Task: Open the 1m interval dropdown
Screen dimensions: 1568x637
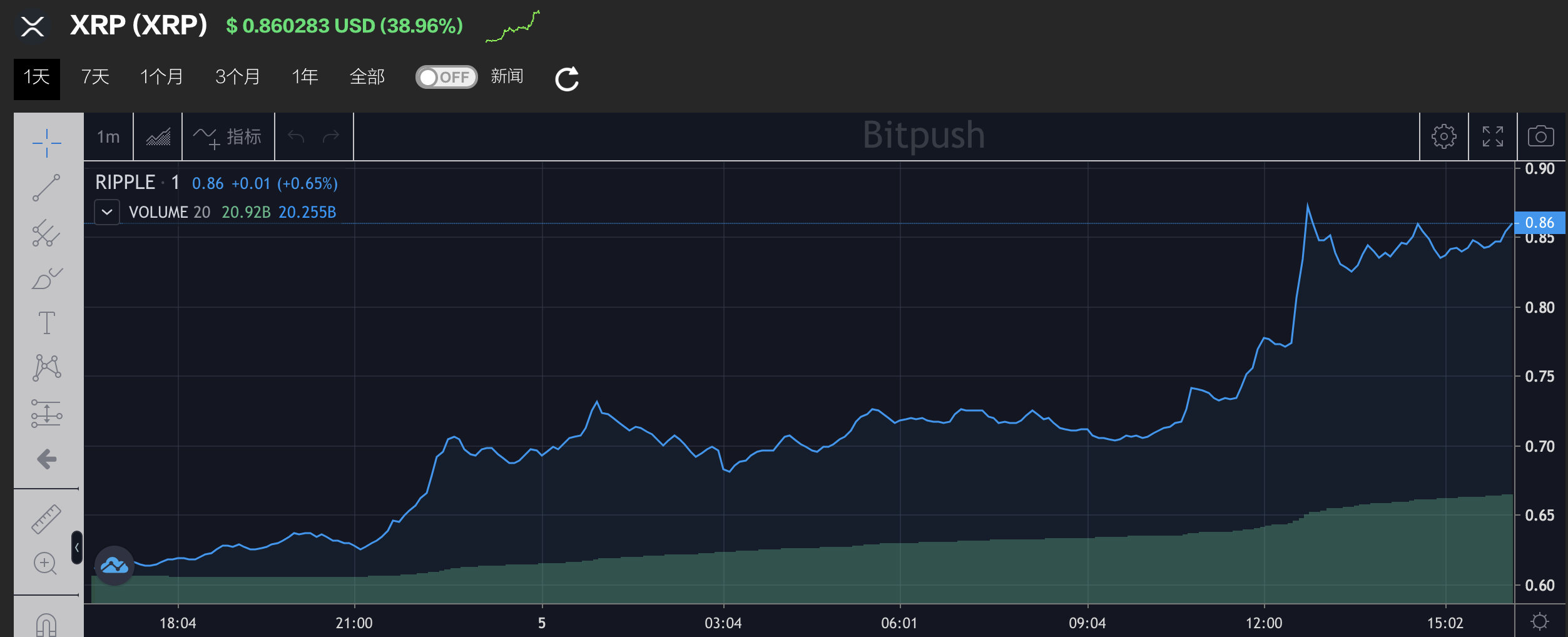Action: tap(108, 136)
